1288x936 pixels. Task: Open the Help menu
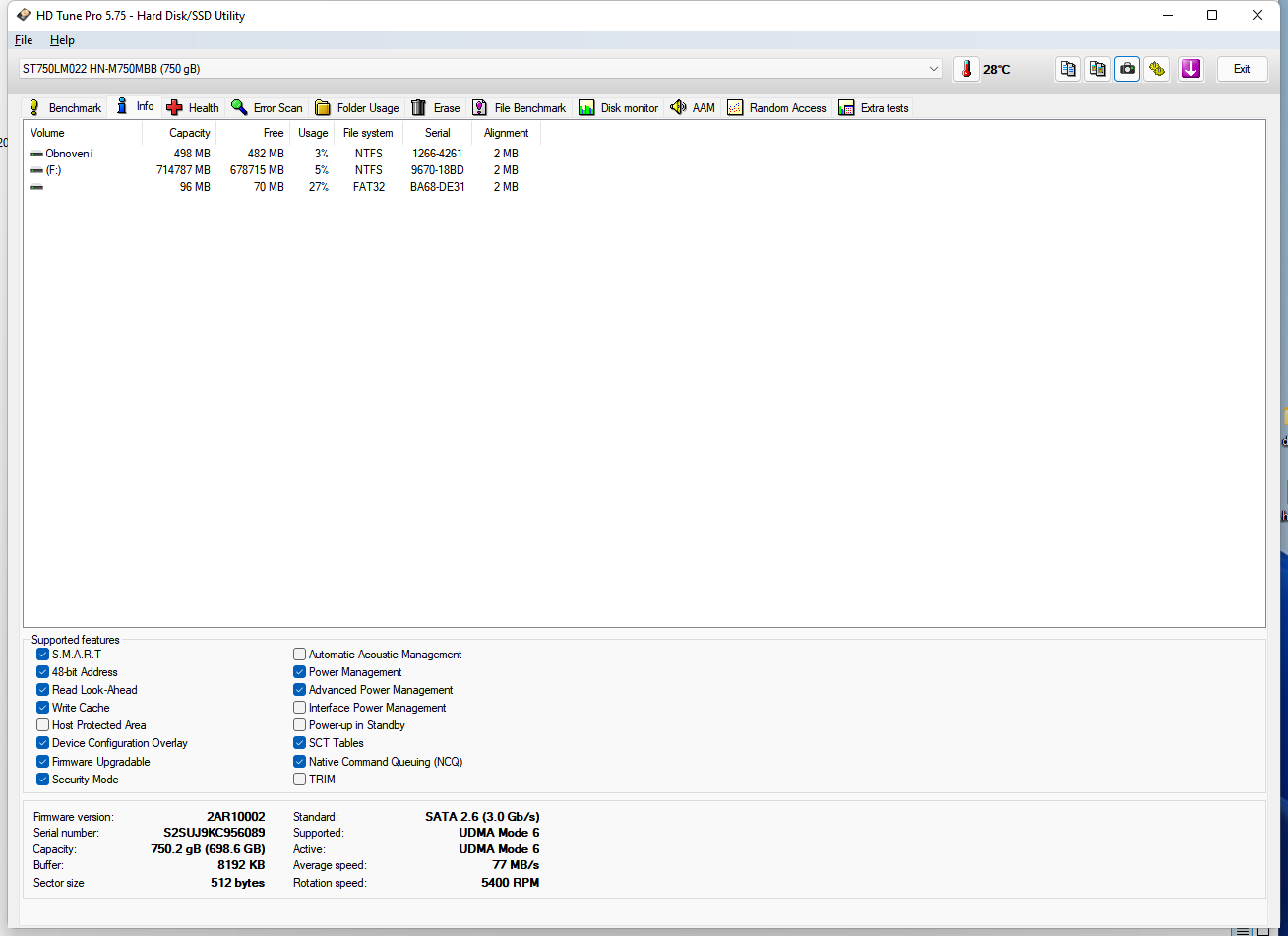(62, 40)
